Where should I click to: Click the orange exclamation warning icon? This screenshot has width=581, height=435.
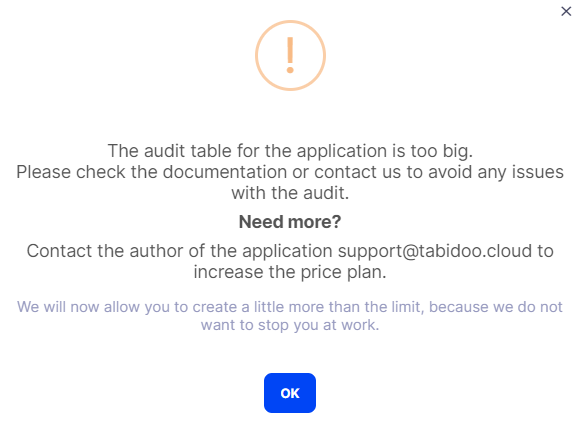[290, 55]
